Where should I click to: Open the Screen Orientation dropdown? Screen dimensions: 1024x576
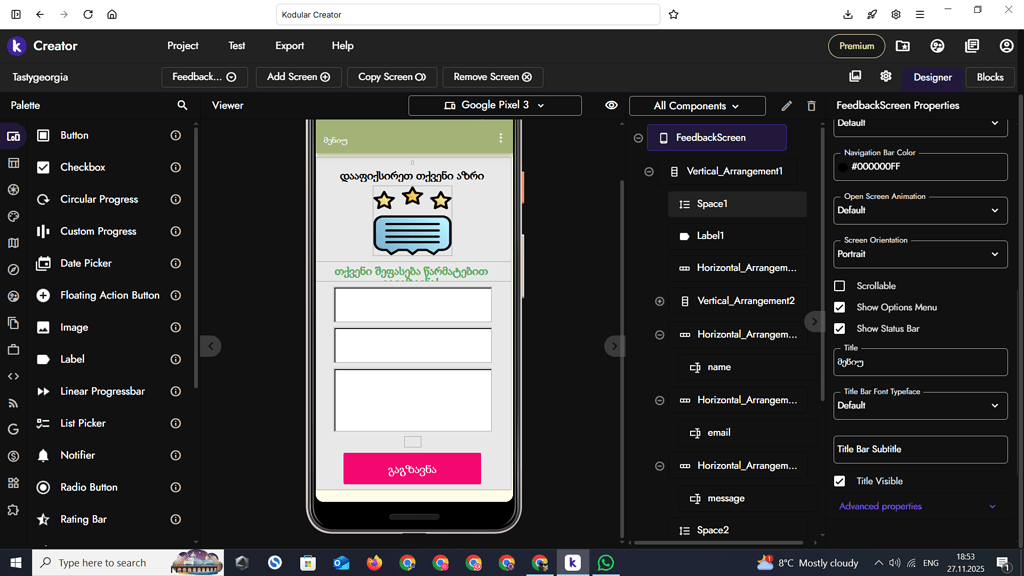(920, 254)
